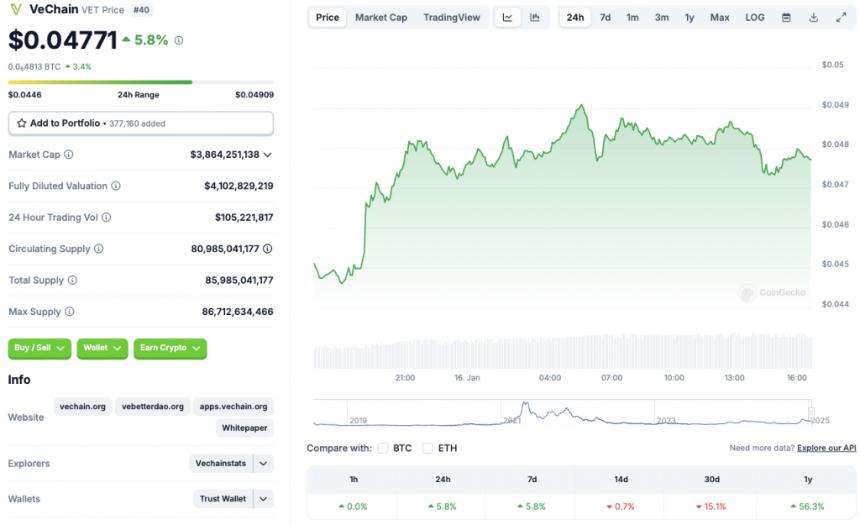Select the 1m time range

(633, 18)
